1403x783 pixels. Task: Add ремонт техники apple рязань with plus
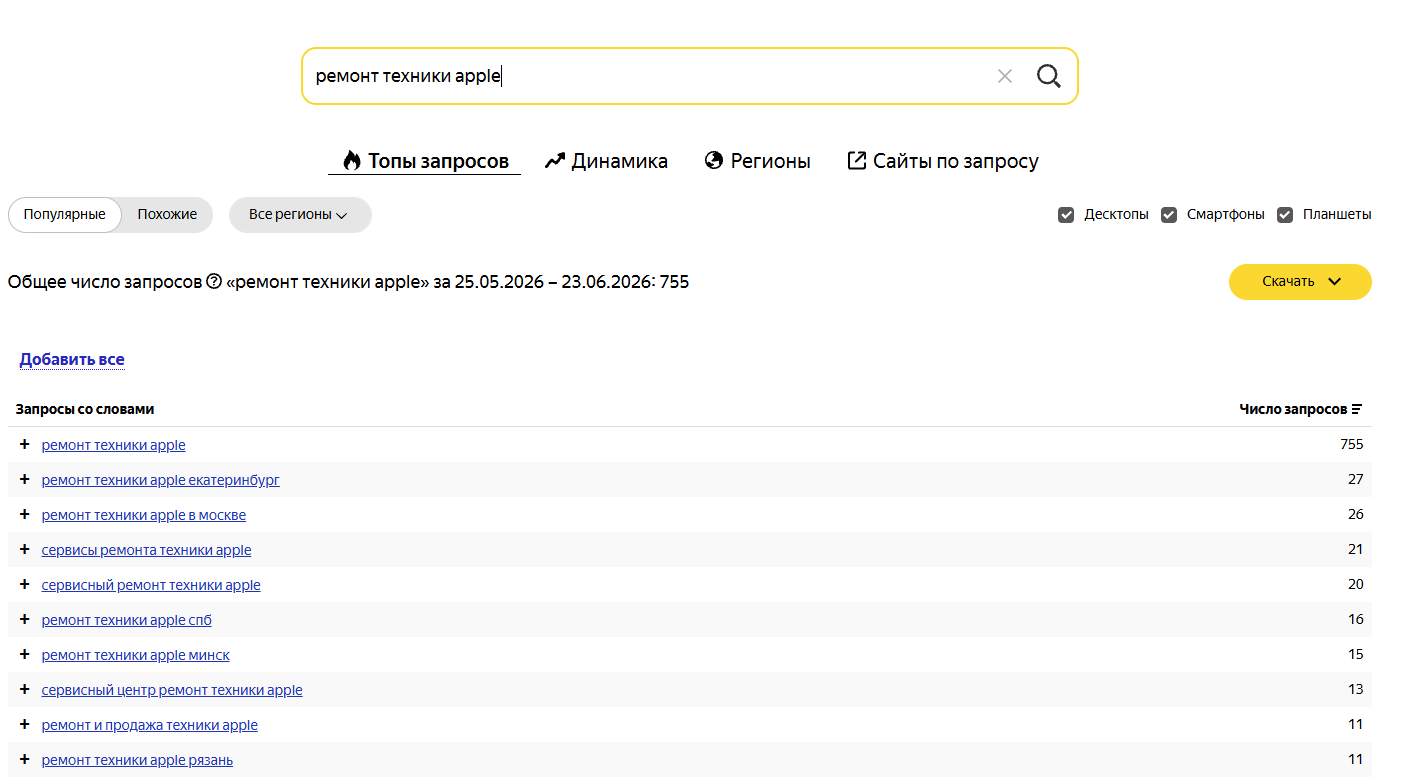point(25,759)
